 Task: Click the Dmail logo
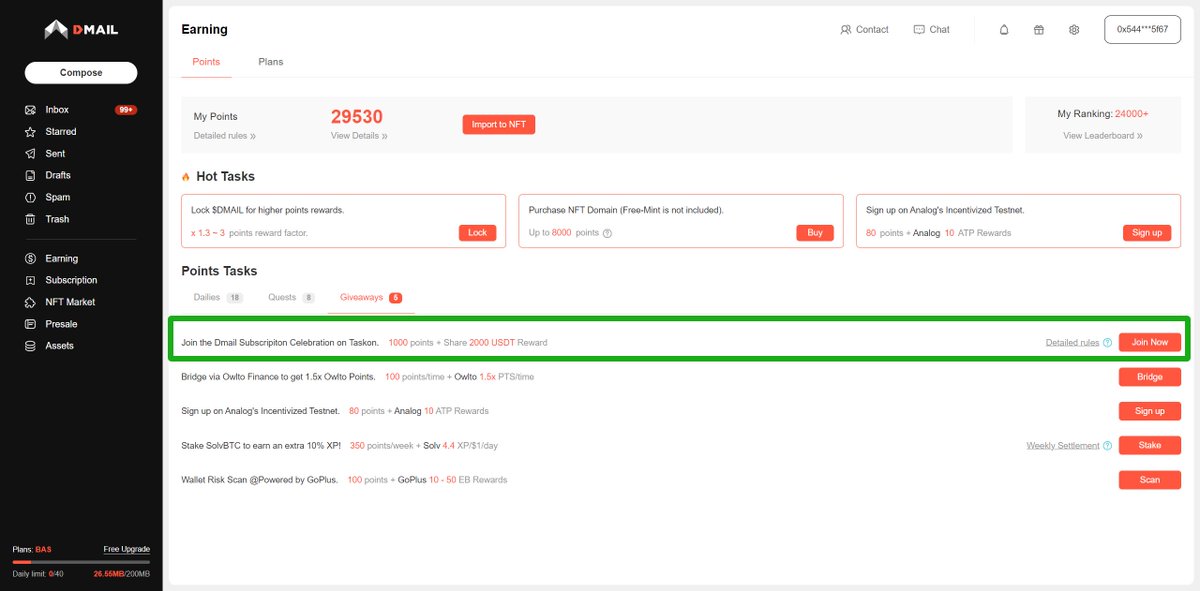pos(81,30)
